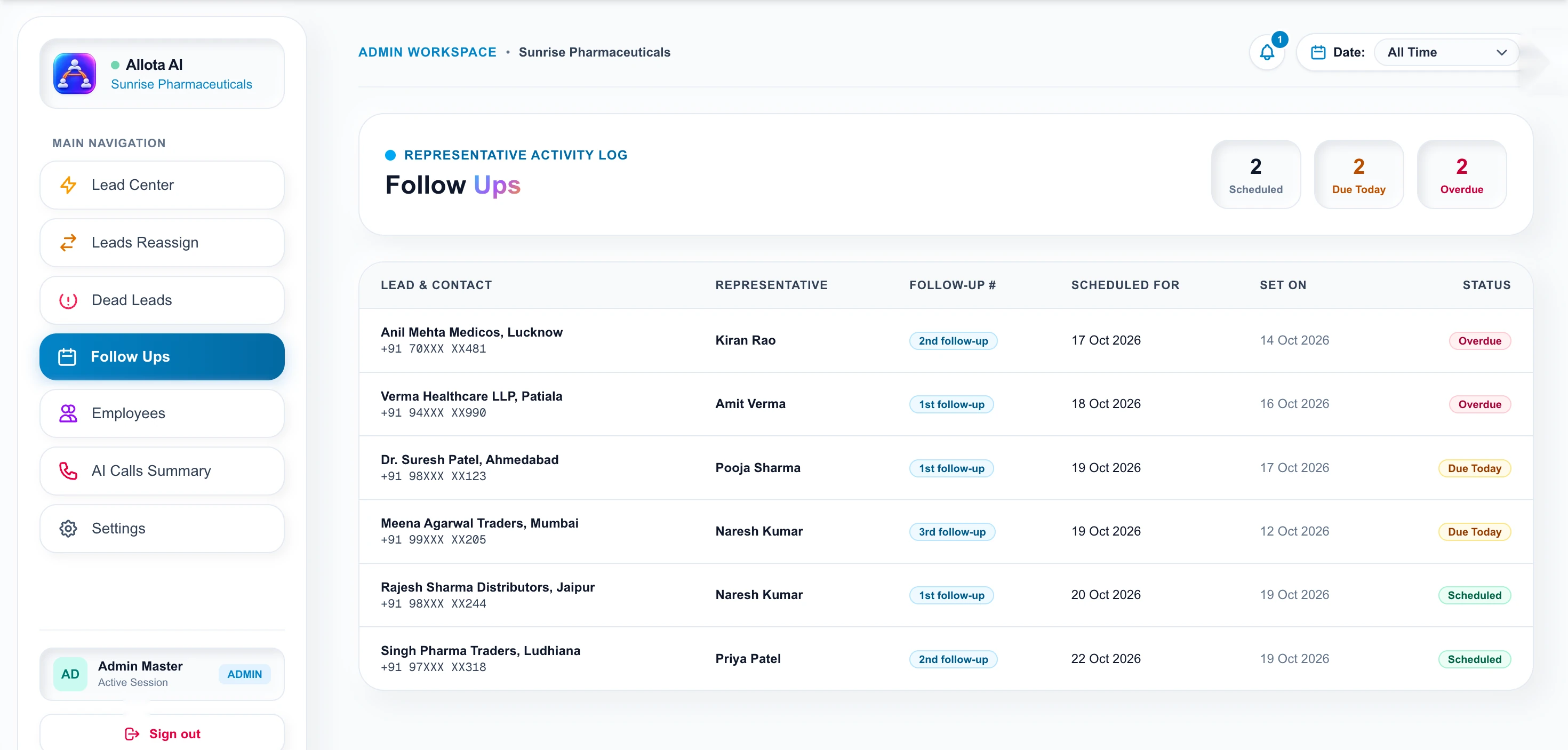Click the calendar icon beside Date
1568x750 pixels.
1318,52
